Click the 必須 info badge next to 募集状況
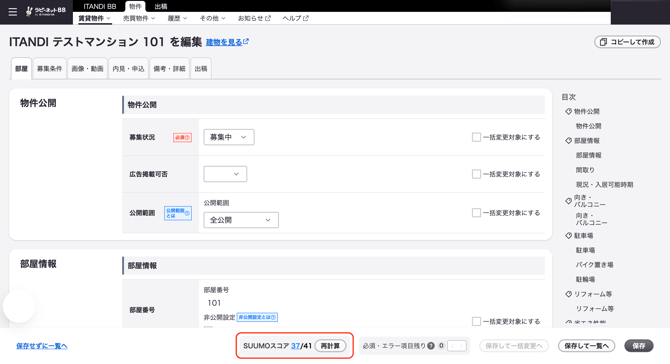The height and width of the screenshot is (364, 670). pyautogui.click(x=182, y=138)
